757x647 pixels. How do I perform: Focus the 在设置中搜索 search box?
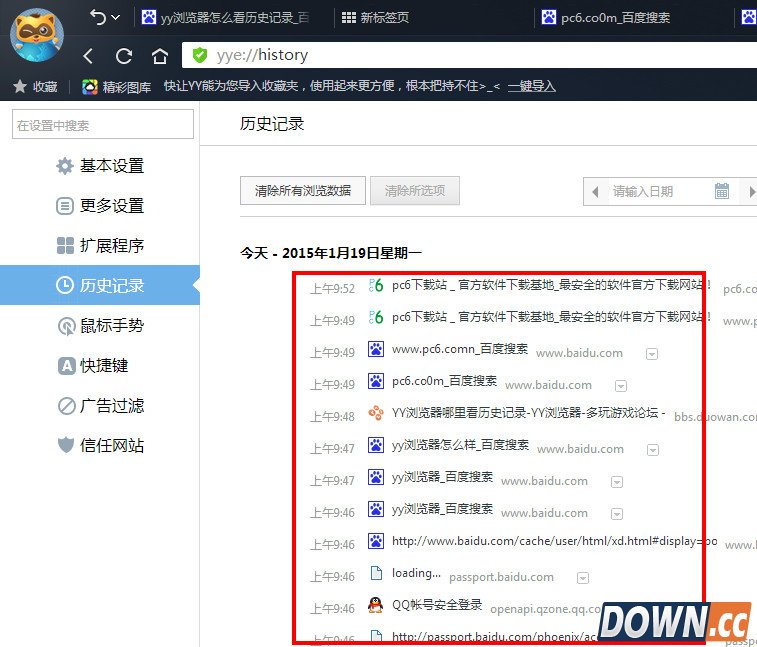pos(103,125)
